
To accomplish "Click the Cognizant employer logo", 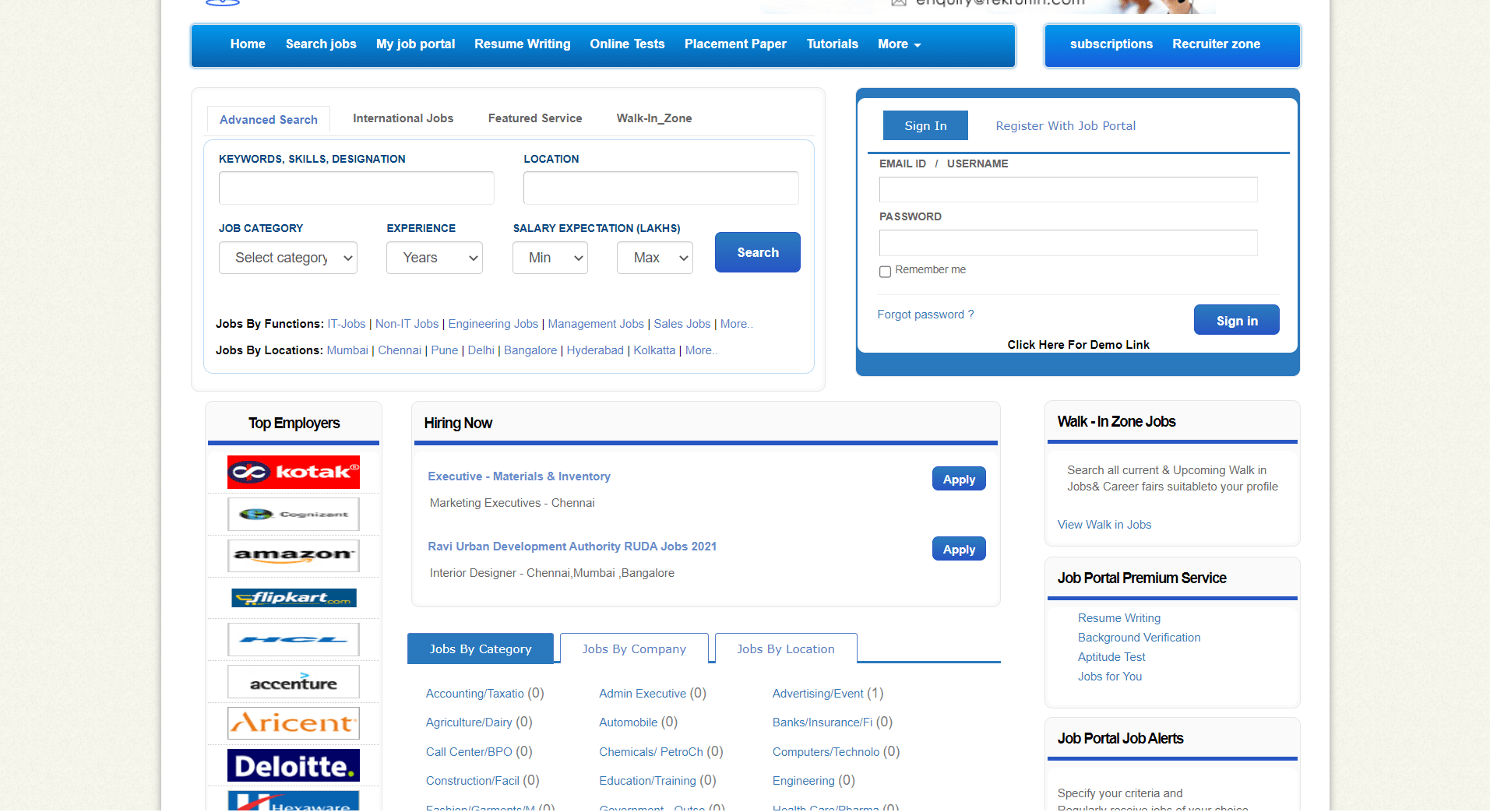I will point(293,514).
